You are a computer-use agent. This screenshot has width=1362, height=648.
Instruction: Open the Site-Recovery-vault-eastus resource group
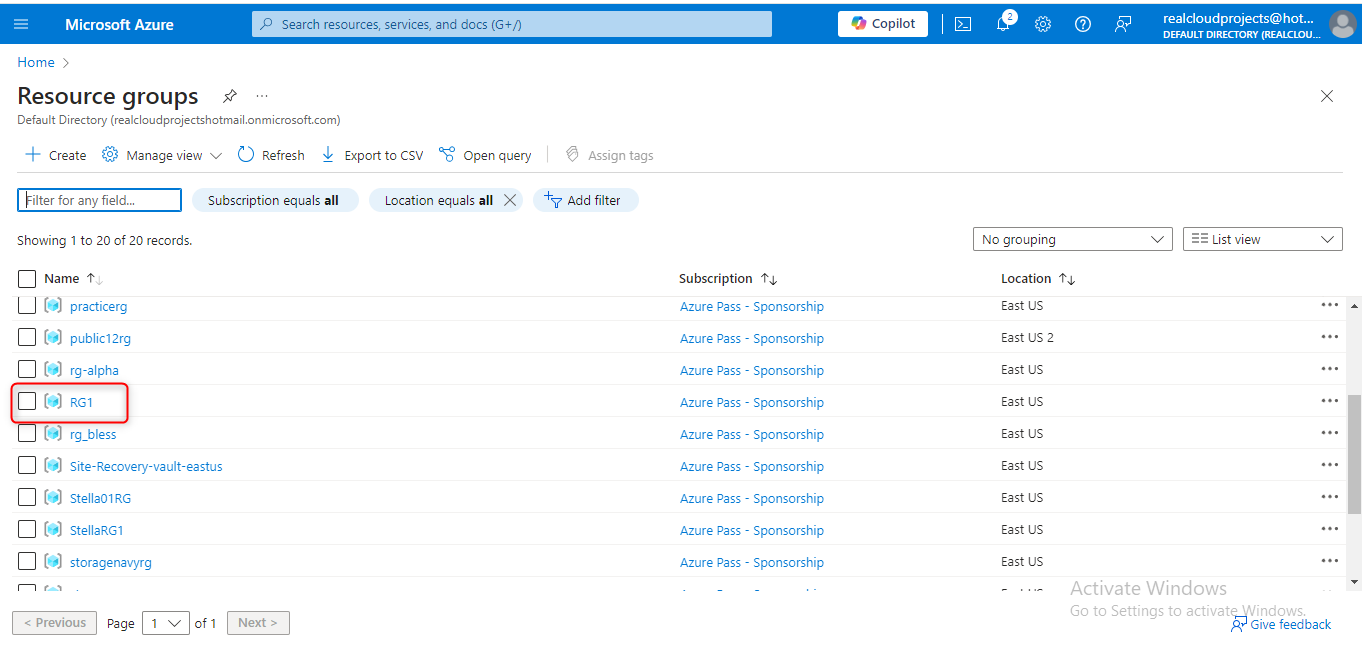[x=146, y=466]
